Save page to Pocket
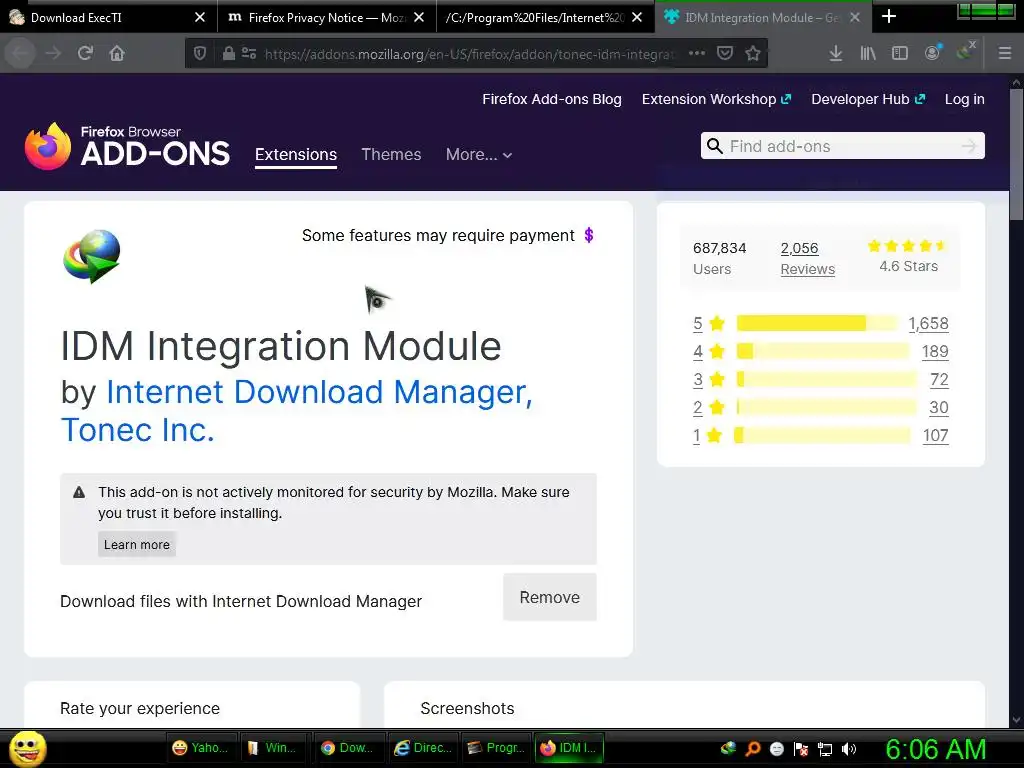Image resolution: width=1024 pixels, height=768 pixels. (725, 54)
